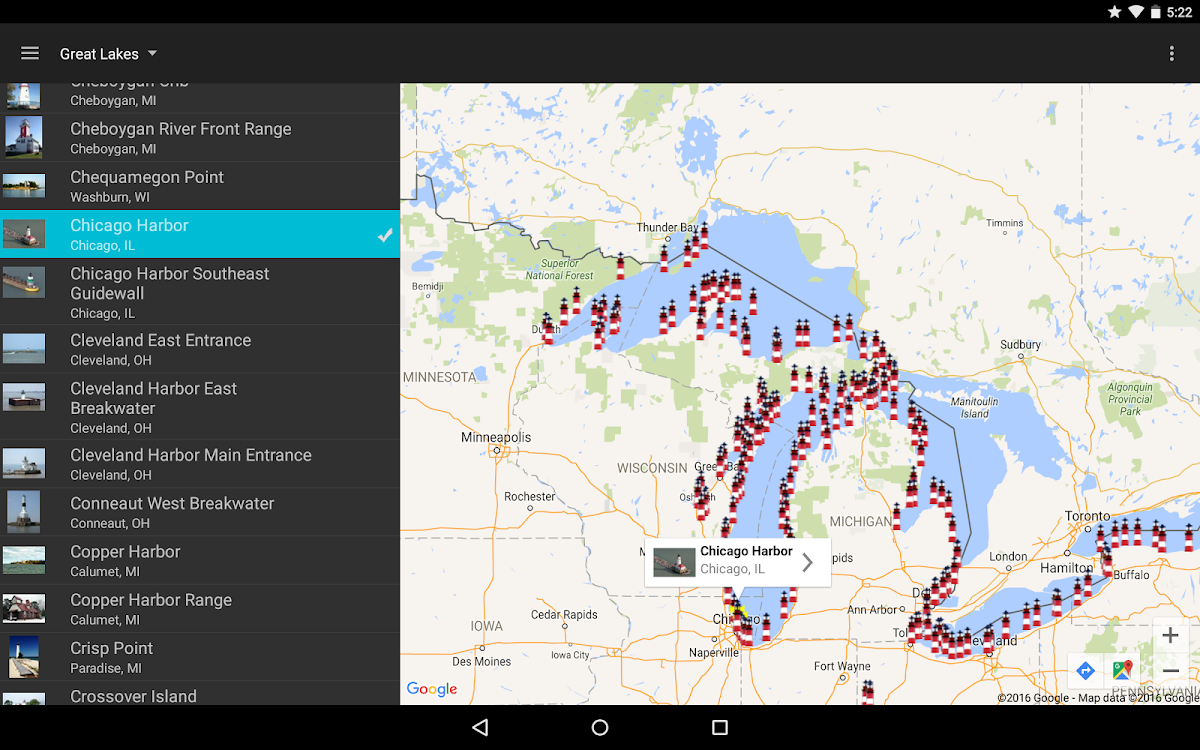This screenshot has height=750, width=1200.
Task: Open location in Google Maps app
Action: [x=1122, y=670]
